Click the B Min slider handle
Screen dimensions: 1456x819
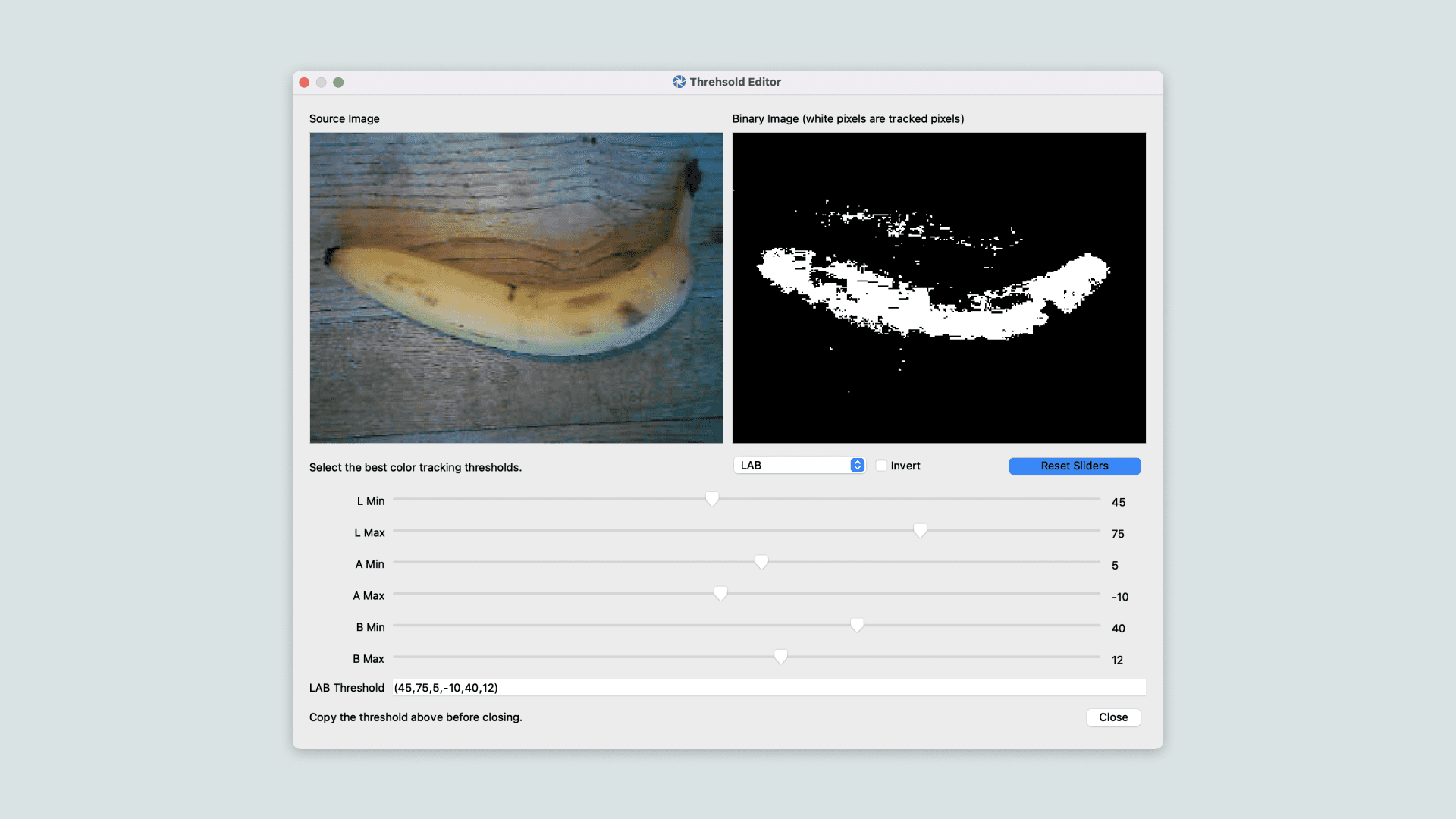857,626
